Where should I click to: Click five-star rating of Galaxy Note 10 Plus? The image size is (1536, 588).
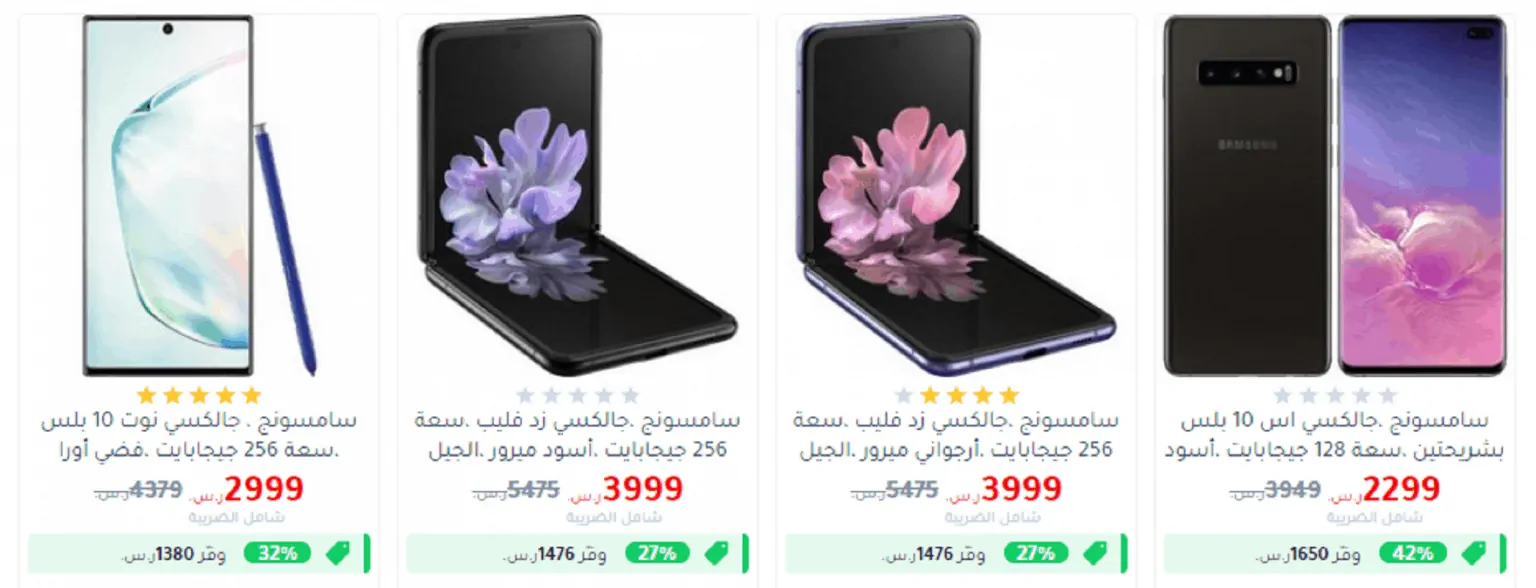click(199, 395)
